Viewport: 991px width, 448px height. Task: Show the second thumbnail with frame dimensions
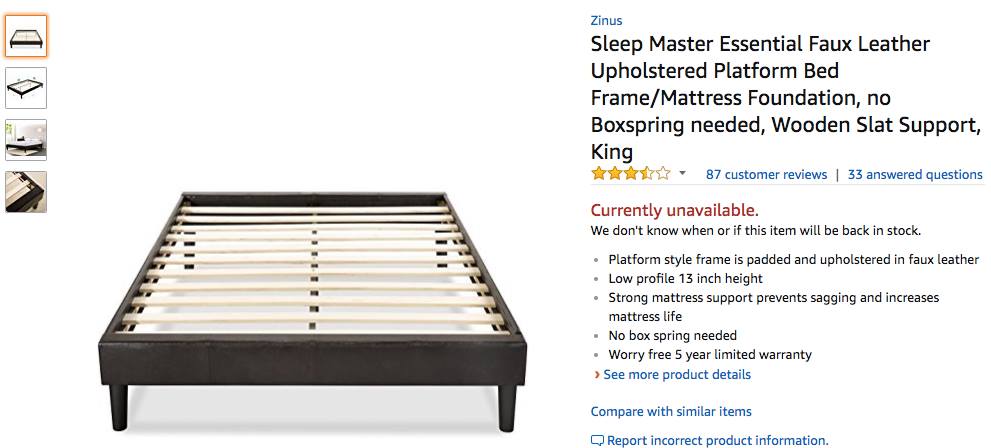click(26, 88)
